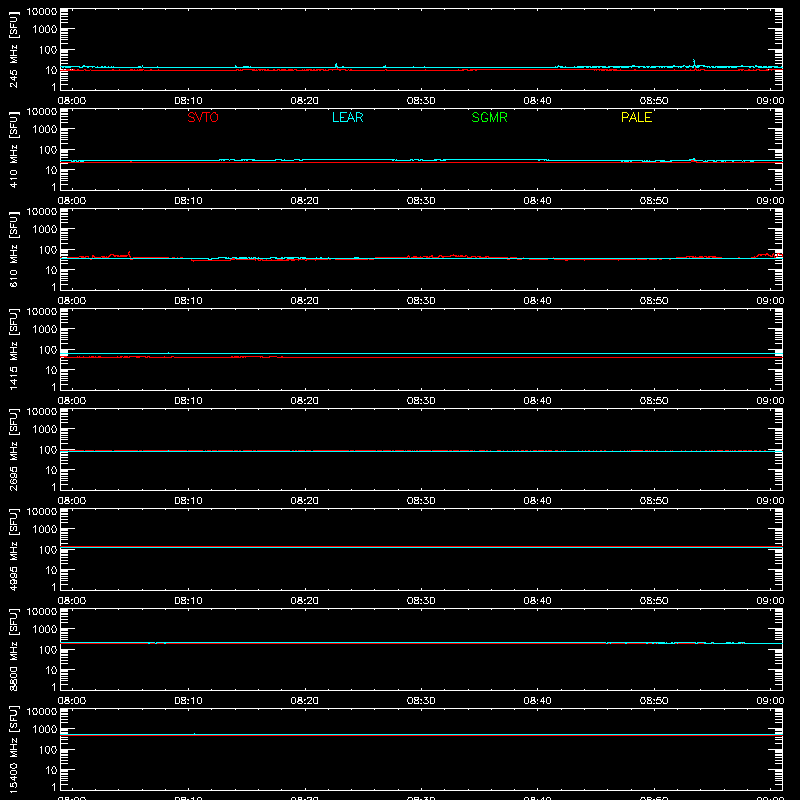Screen dimensions: 800x800
Task: Click 08:10 time label below 245 MHz plot
Action: pos(188,101)
